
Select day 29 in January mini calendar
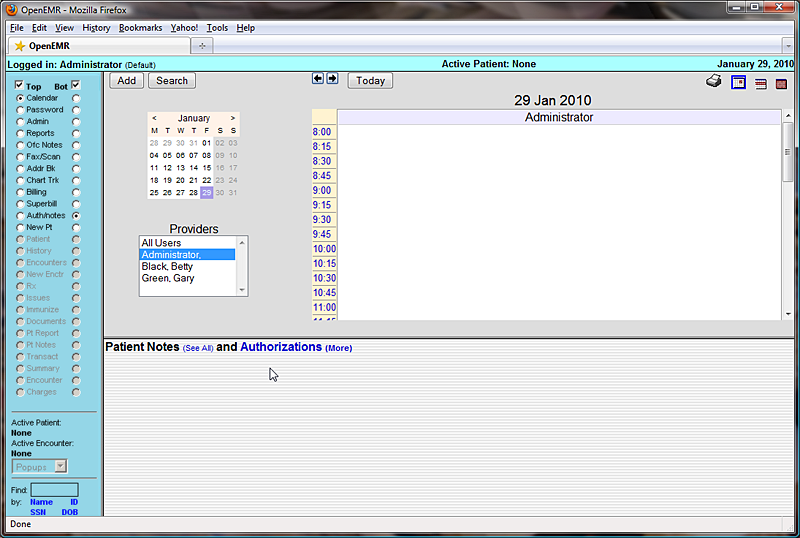coord(207,192)
